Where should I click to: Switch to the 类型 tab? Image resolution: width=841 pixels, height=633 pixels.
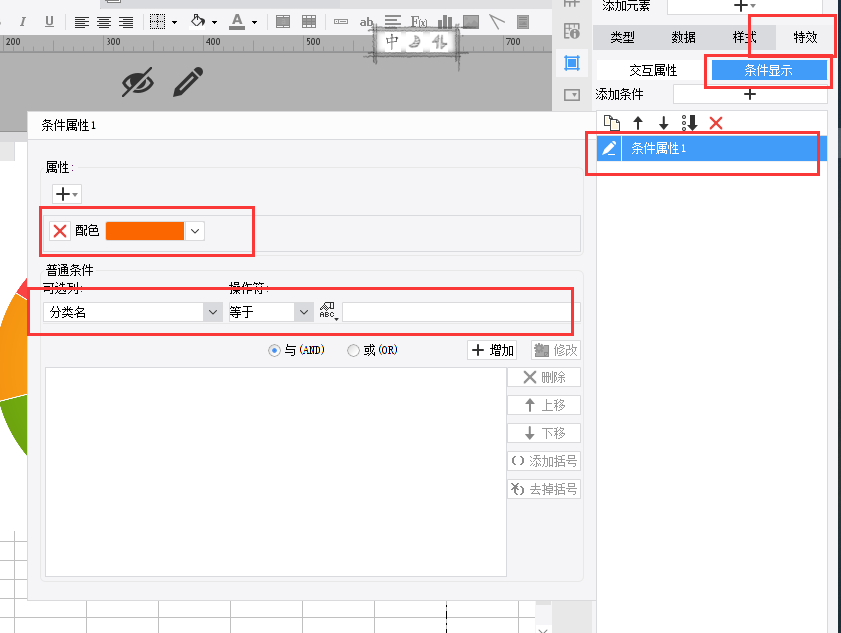622,37
